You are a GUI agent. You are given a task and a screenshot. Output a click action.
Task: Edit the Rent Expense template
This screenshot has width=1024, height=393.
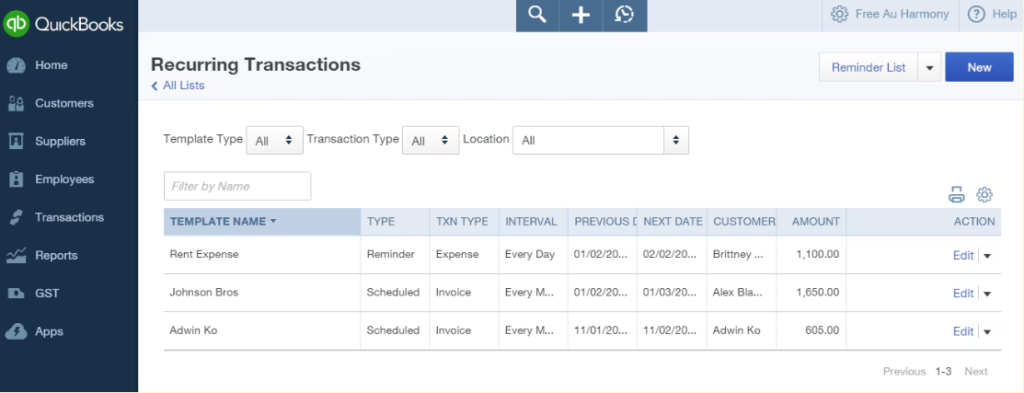pyautogui.click(x=963, y=255)
